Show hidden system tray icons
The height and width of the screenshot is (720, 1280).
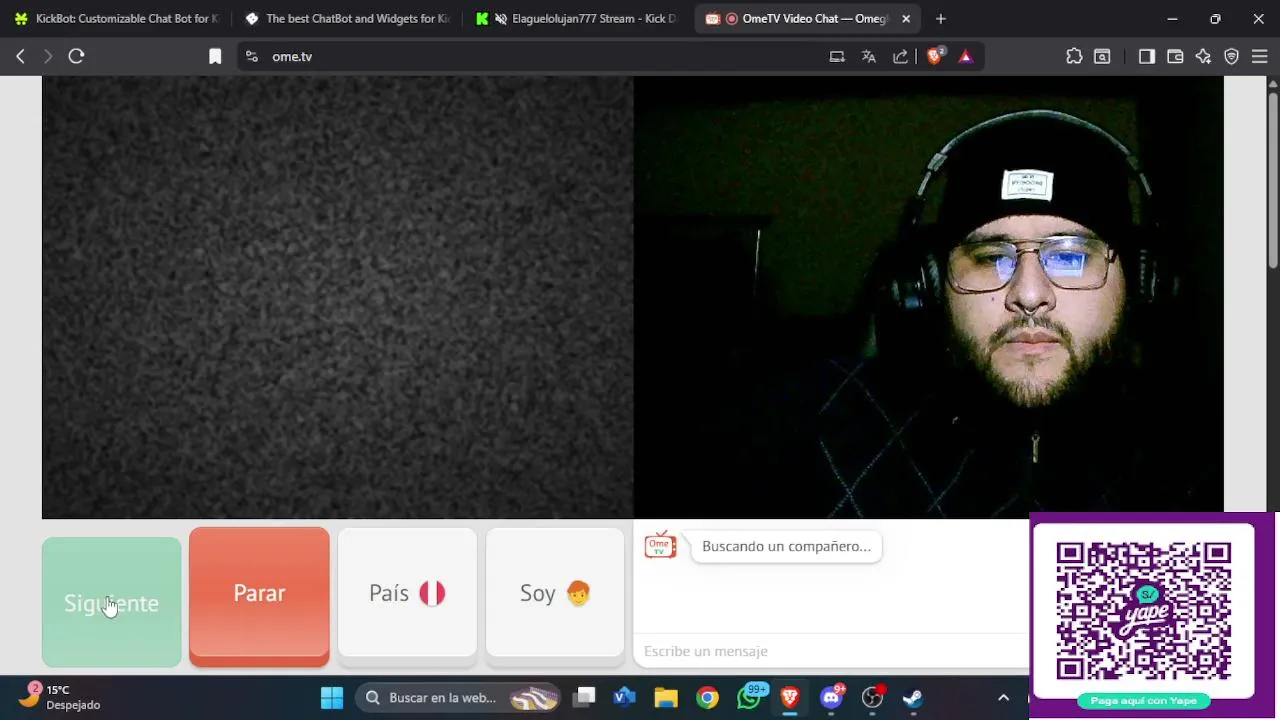coord(1004,698)
